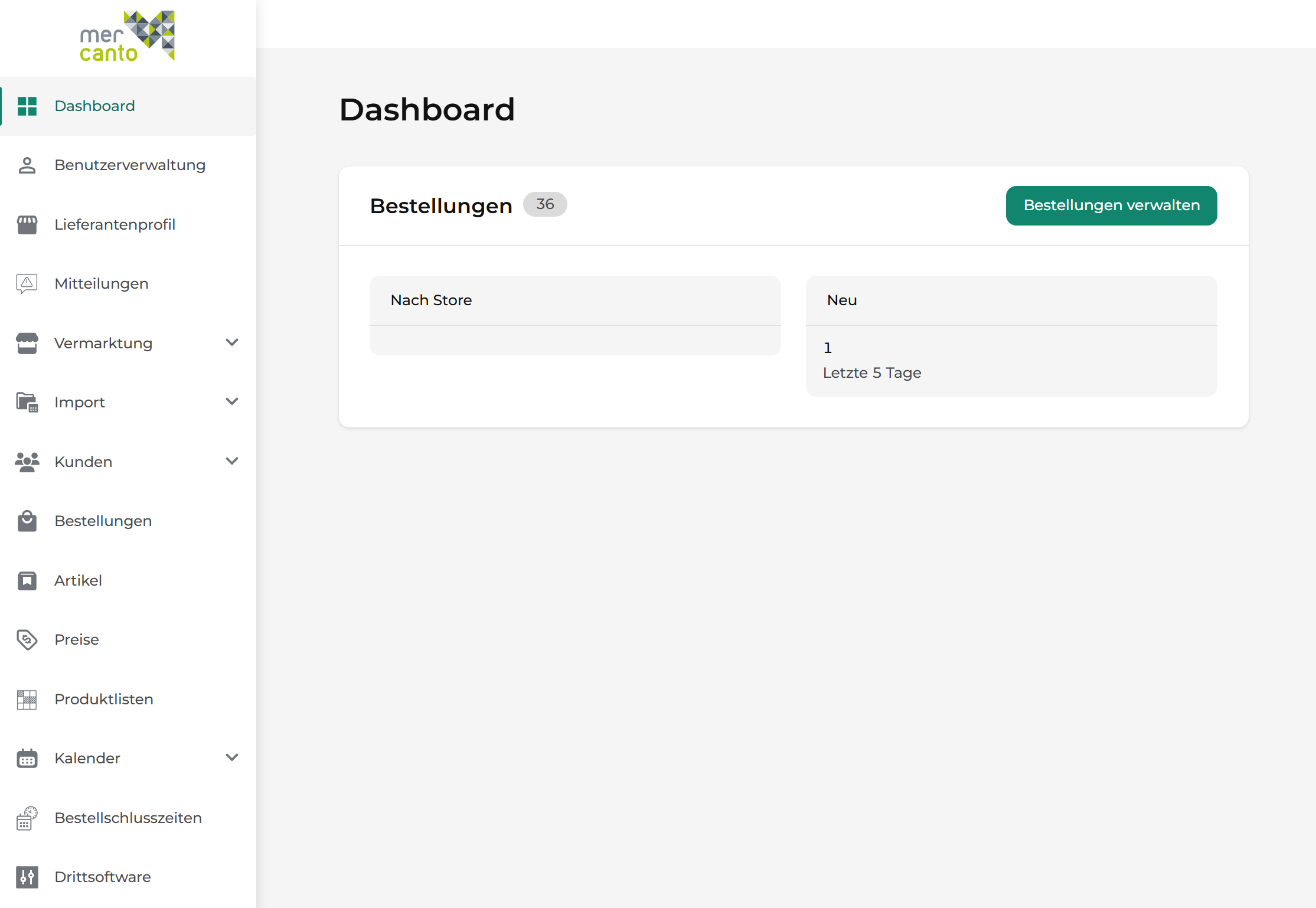Select the Neu orders card

coord(1011,336)
